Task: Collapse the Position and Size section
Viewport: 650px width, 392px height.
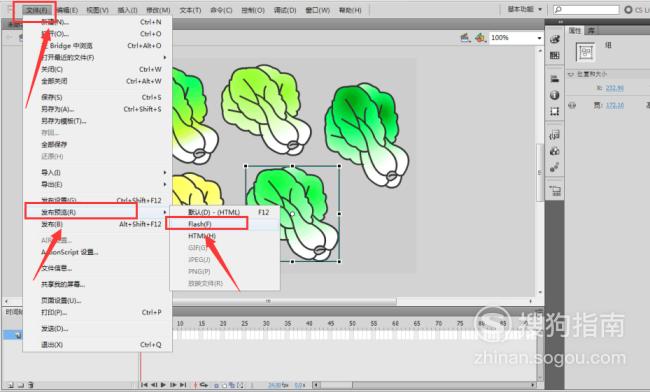Action: click(570, 75)
